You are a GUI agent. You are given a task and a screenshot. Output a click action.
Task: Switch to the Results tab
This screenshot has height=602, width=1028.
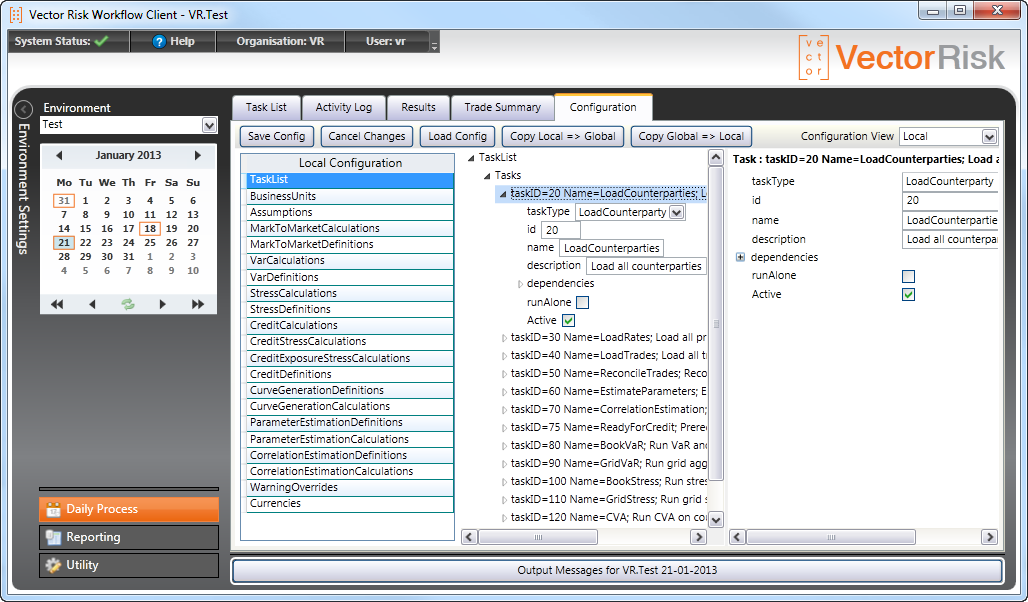(418, 108)
